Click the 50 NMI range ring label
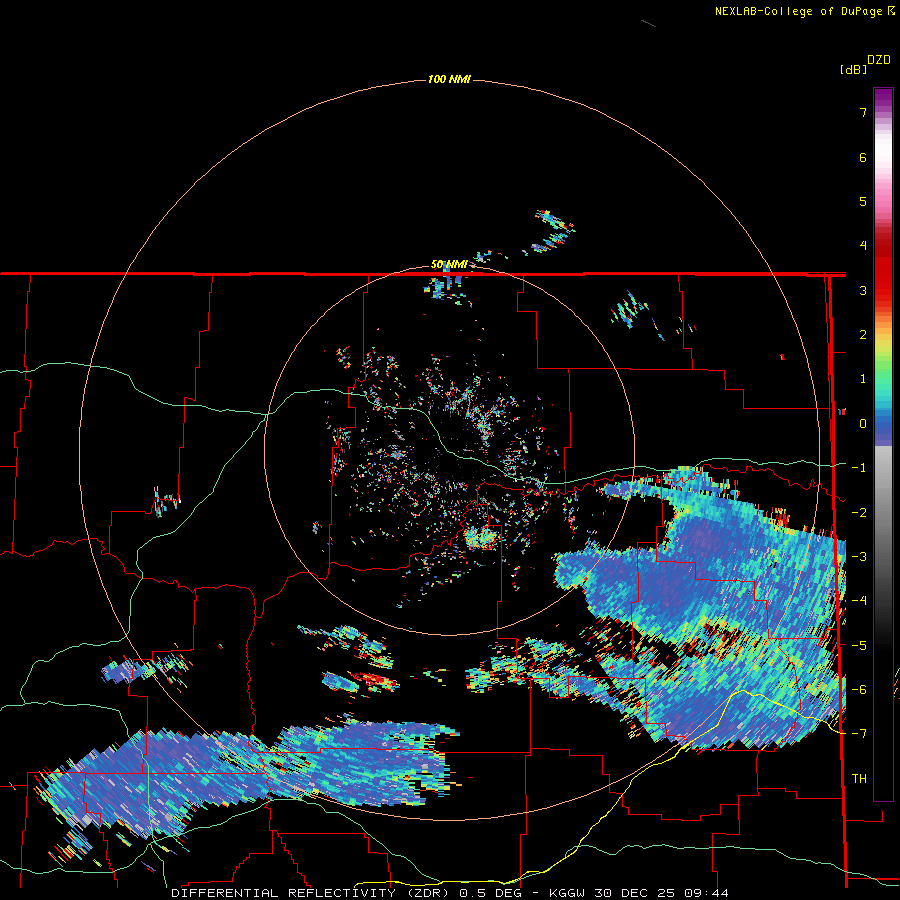 [449, 265]
